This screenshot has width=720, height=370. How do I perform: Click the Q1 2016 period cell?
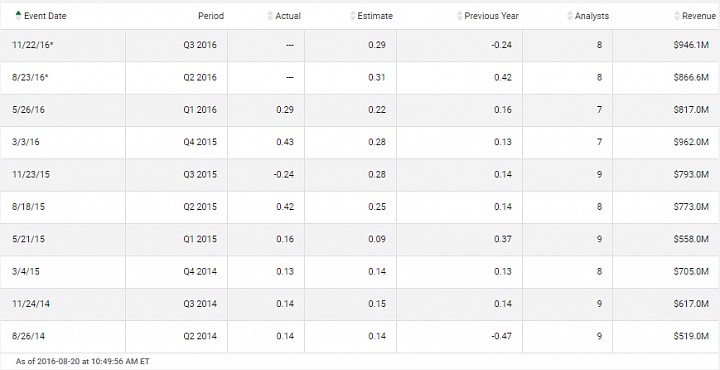pos(200,110)
